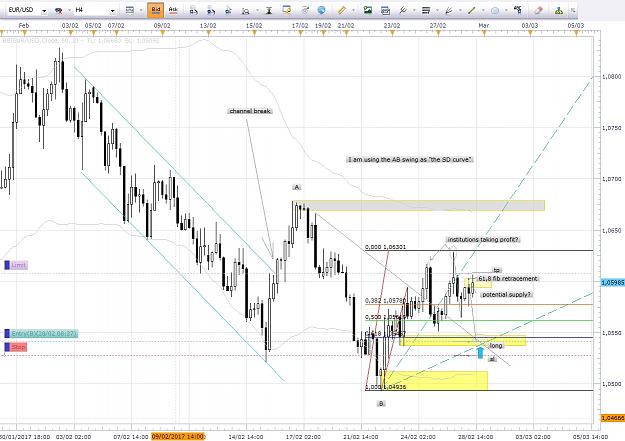Click the 'tp' label on chart
The height and width of the screenshot is (441, 625).
click(x=497, y=270)
